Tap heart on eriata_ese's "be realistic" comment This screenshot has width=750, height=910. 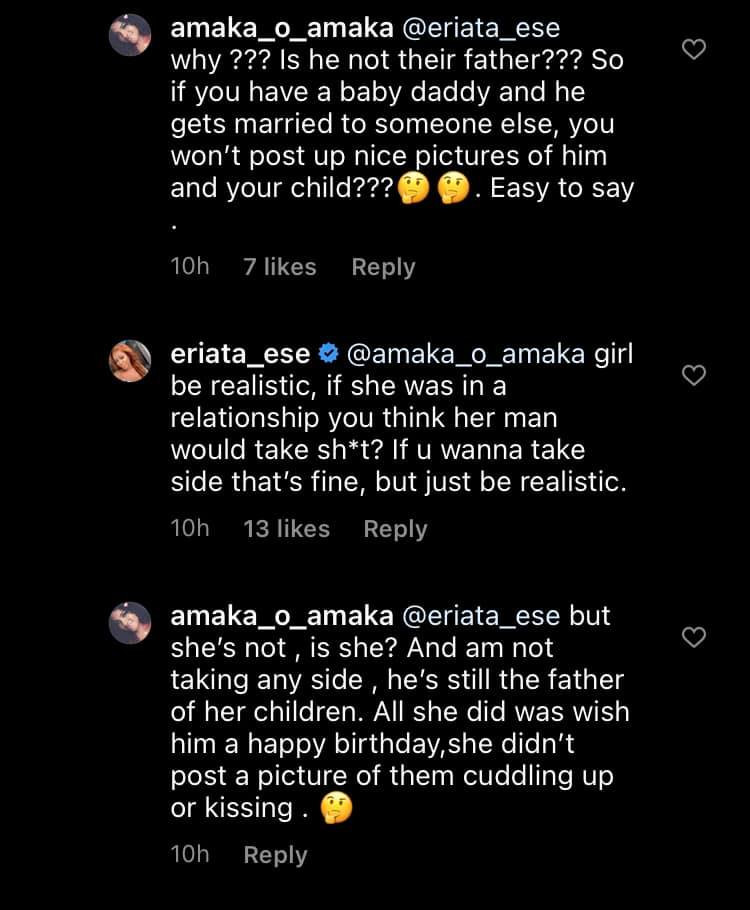tap(693, 375)
